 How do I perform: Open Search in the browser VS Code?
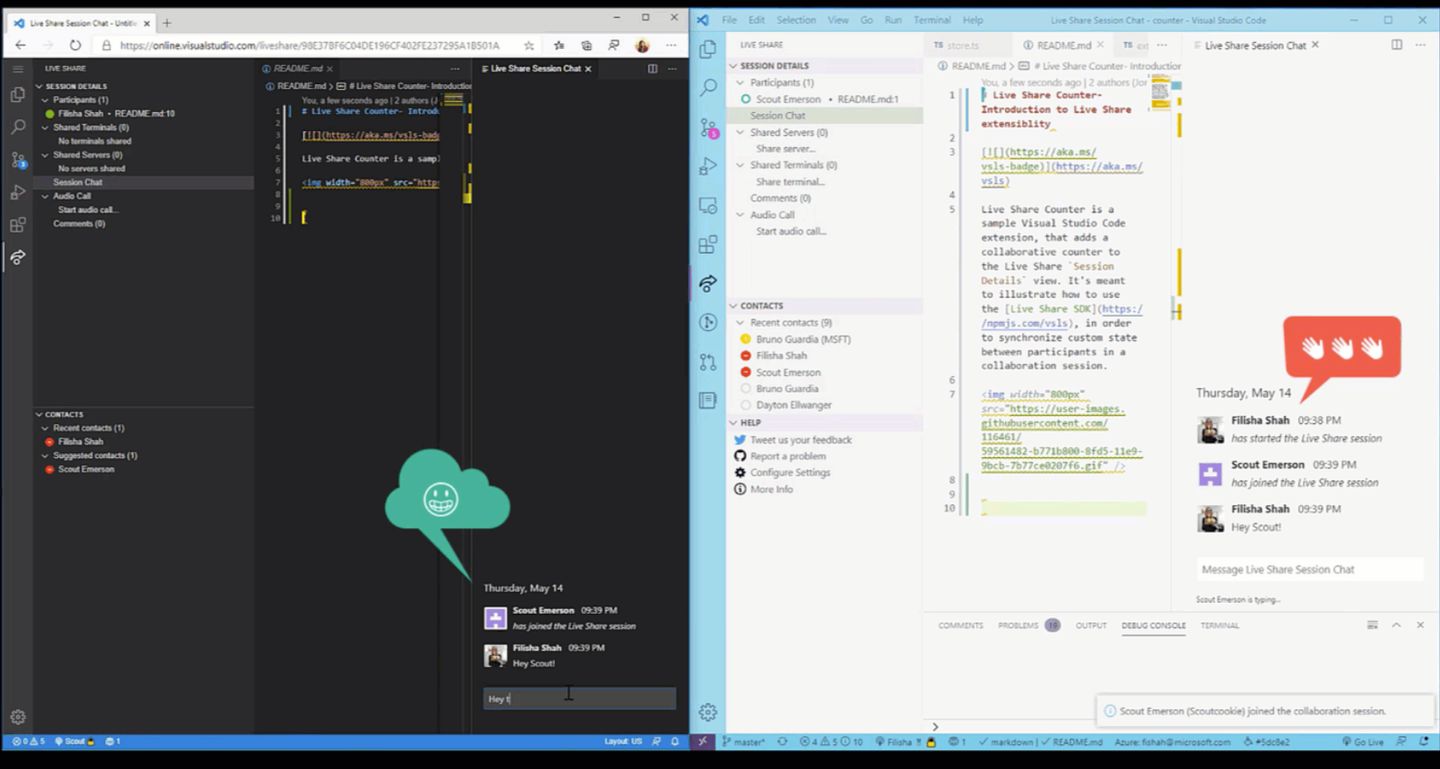[x=17, y=127]
